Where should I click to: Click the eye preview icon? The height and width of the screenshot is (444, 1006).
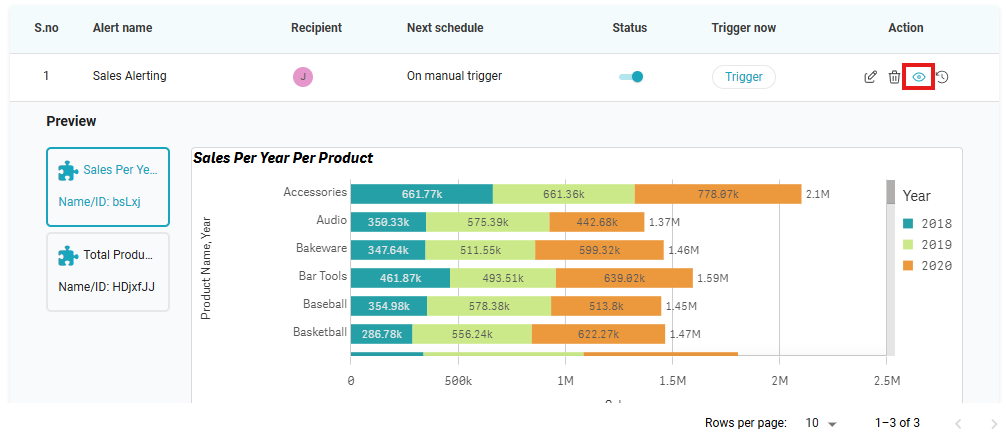tap(918, 77)
